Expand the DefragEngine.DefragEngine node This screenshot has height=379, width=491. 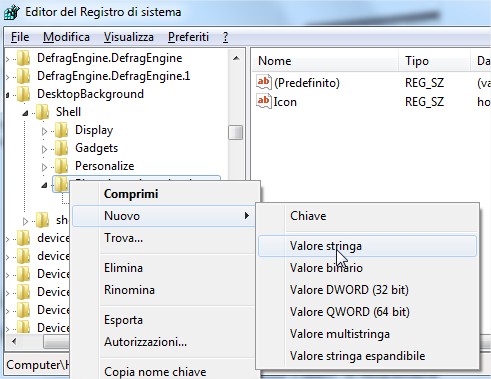7,59
